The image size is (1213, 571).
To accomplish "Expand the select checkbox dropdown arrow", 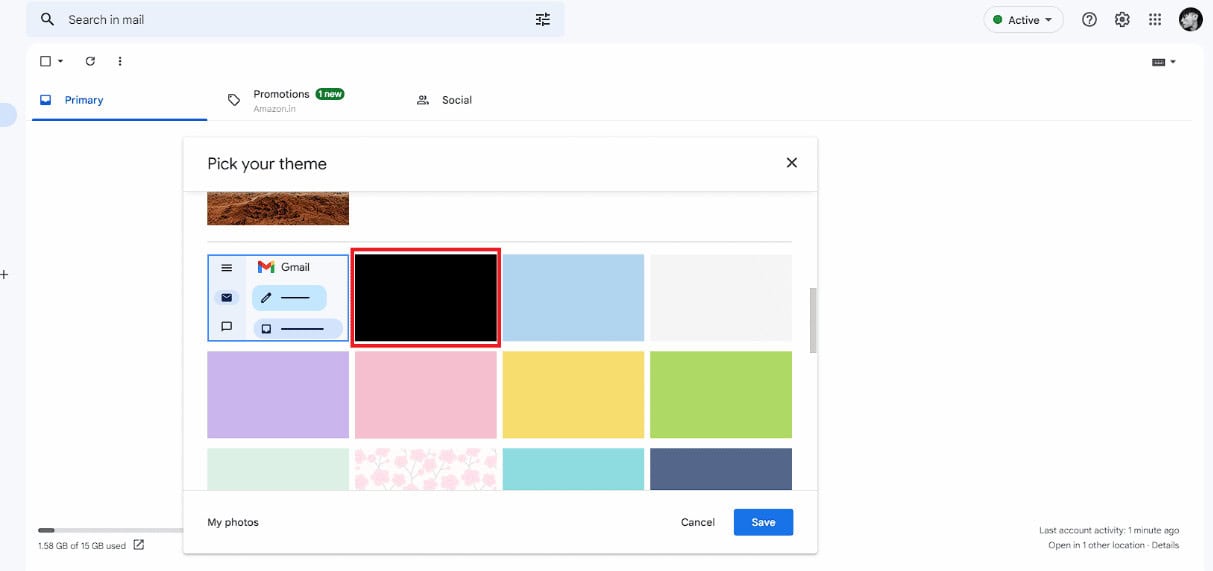I will 60,61.
